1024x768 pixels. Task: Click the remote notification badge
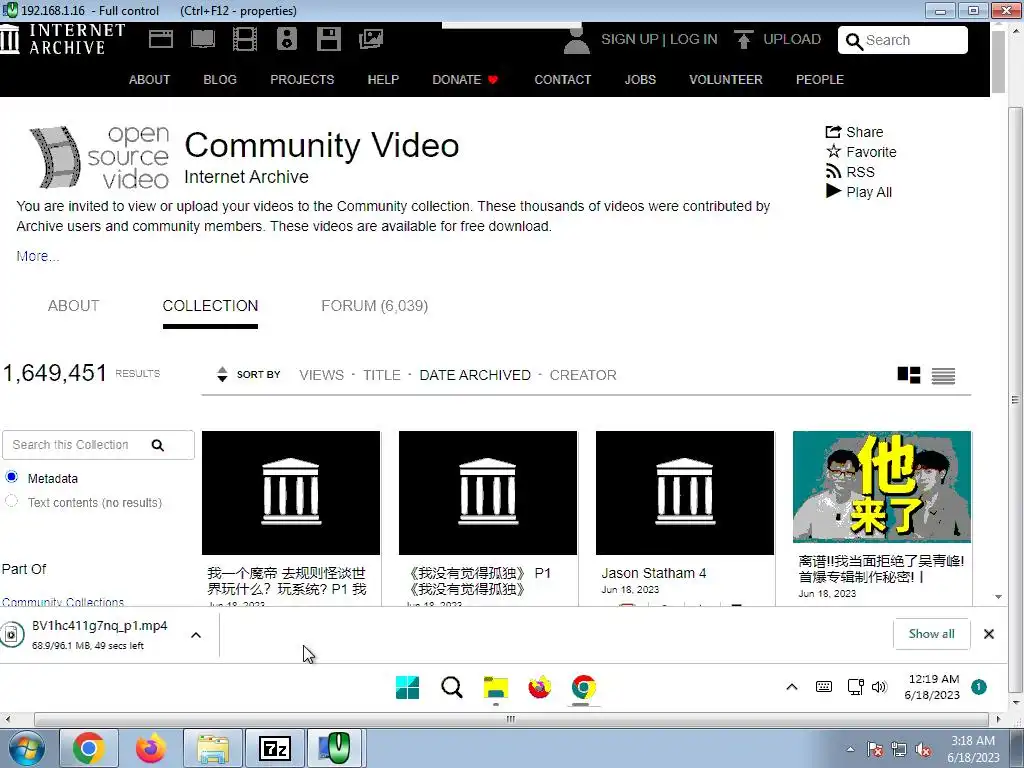coord(978,687)
